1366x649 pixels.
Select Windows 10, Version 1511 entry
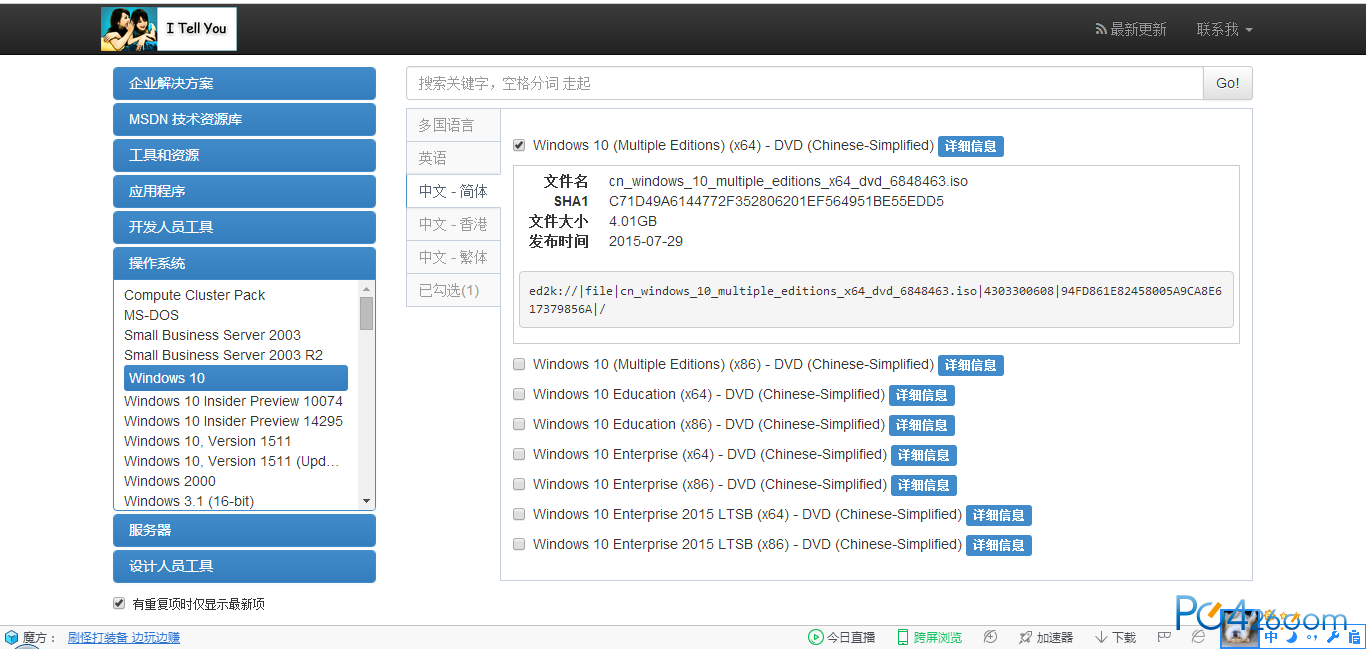208,441
